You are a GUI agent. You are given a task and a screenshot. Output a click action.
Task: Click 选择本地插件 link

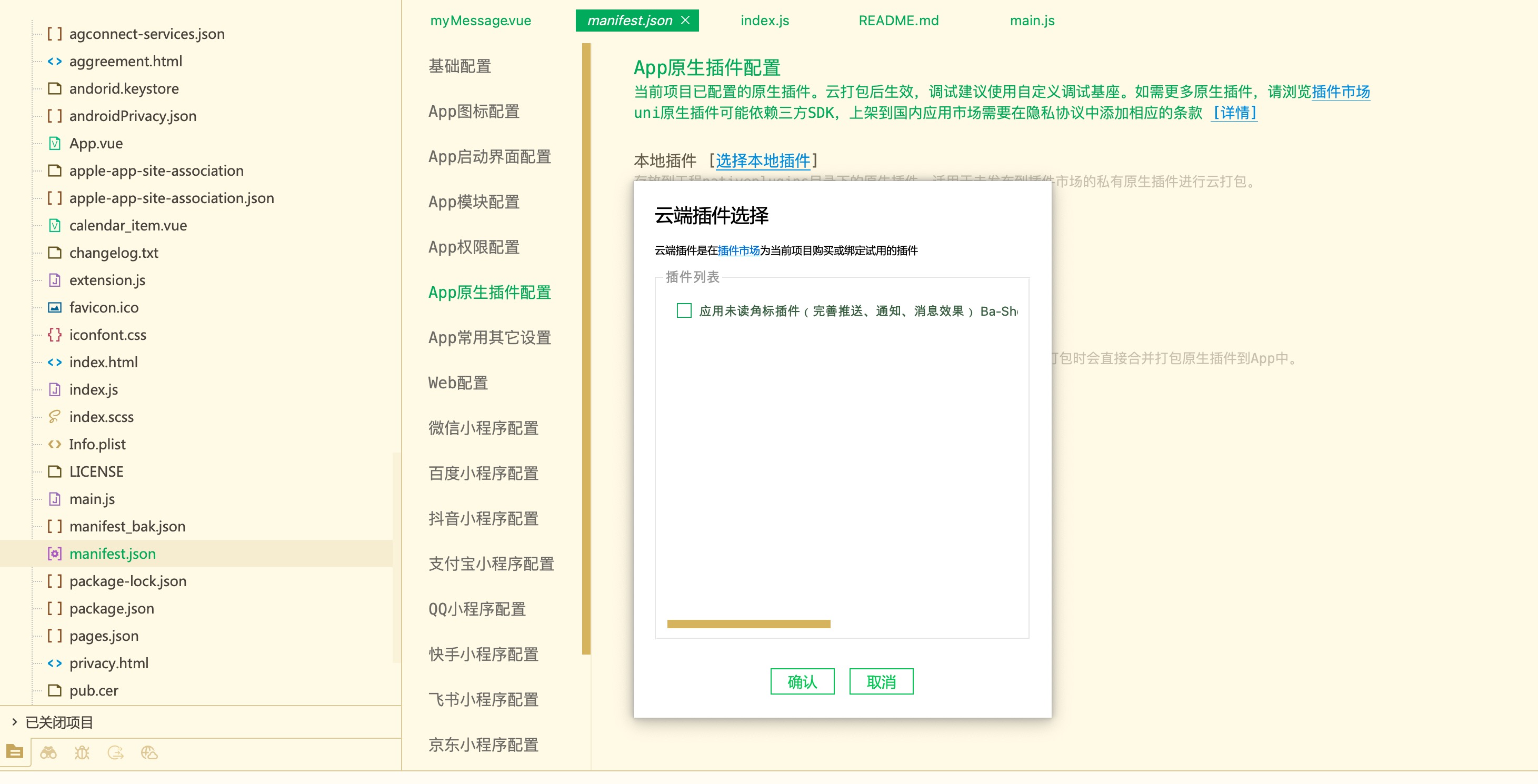pyautogui.click(x=763, y=160)
